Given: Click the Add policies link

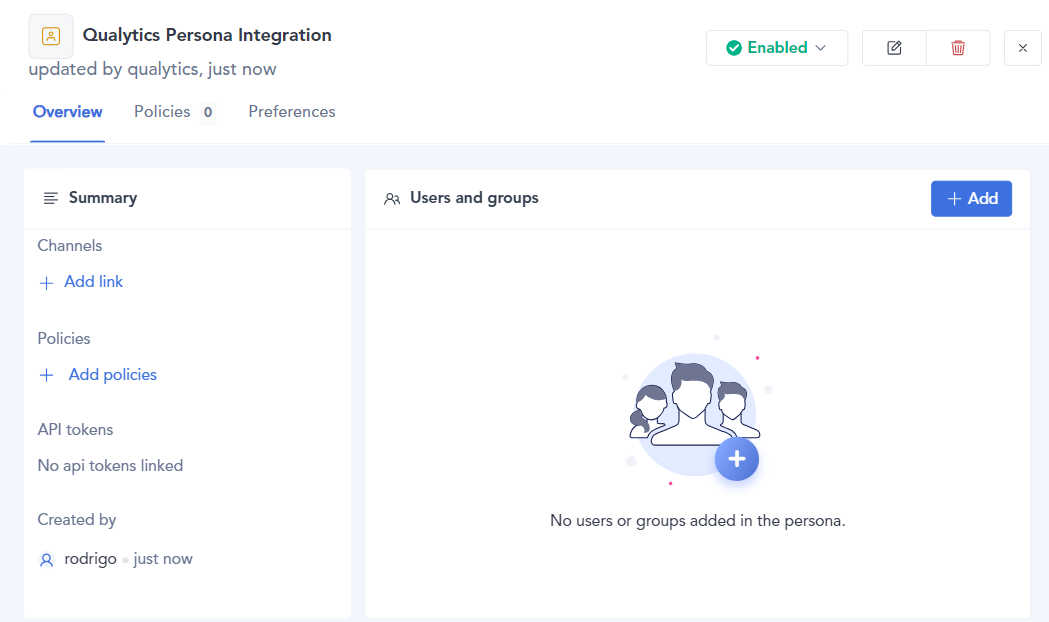Looking at the screenshot, I should point(112,375).
